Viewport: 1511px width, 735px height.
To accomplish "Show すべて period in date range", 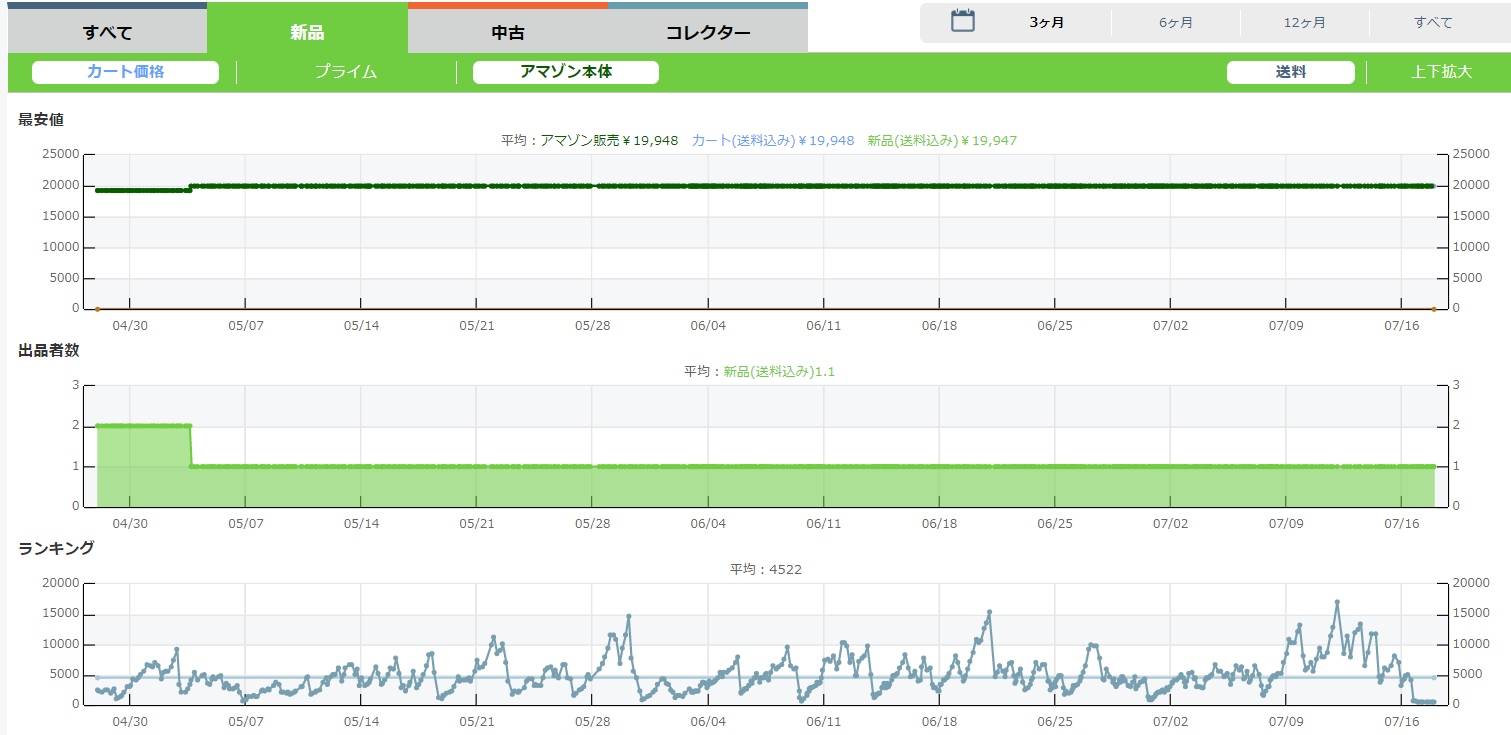I will click(1433, 22).
